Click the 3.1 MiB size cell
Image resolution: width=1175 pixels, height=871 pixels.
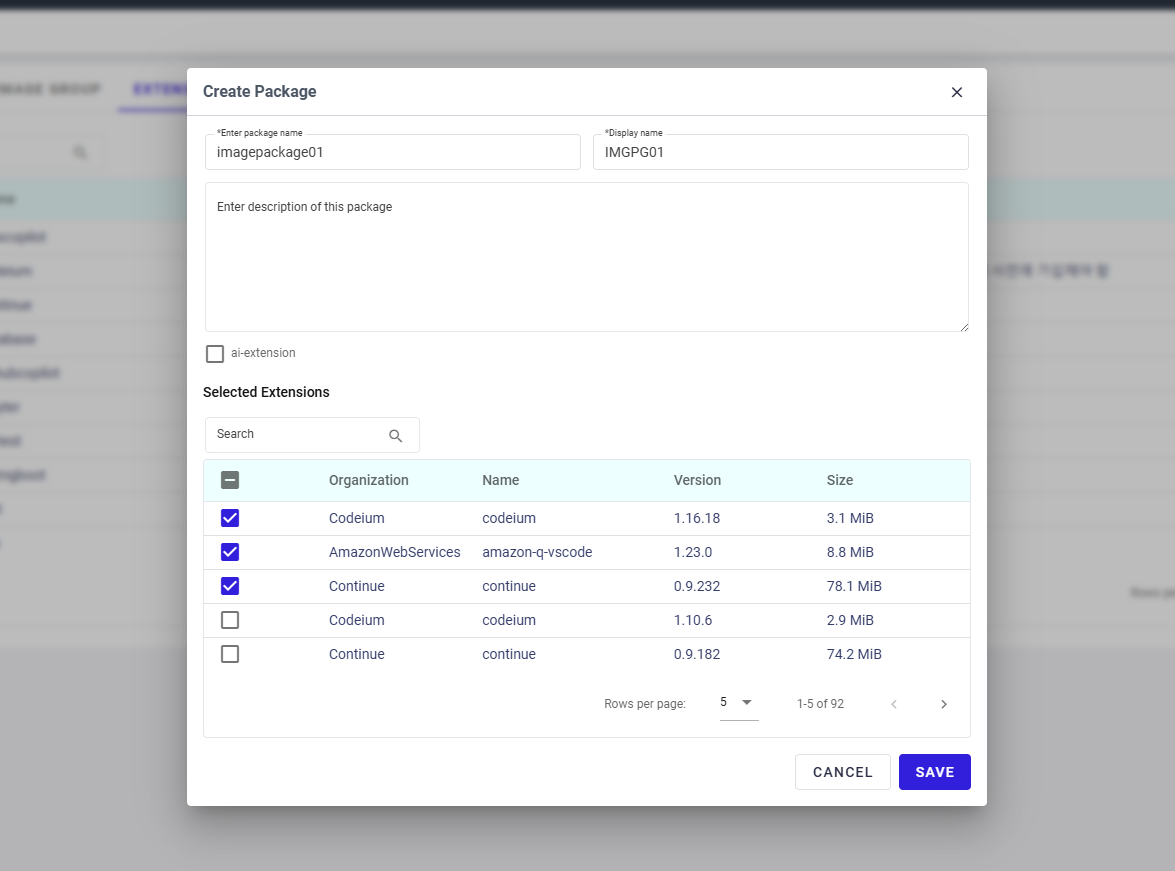[x=850, y=518]
